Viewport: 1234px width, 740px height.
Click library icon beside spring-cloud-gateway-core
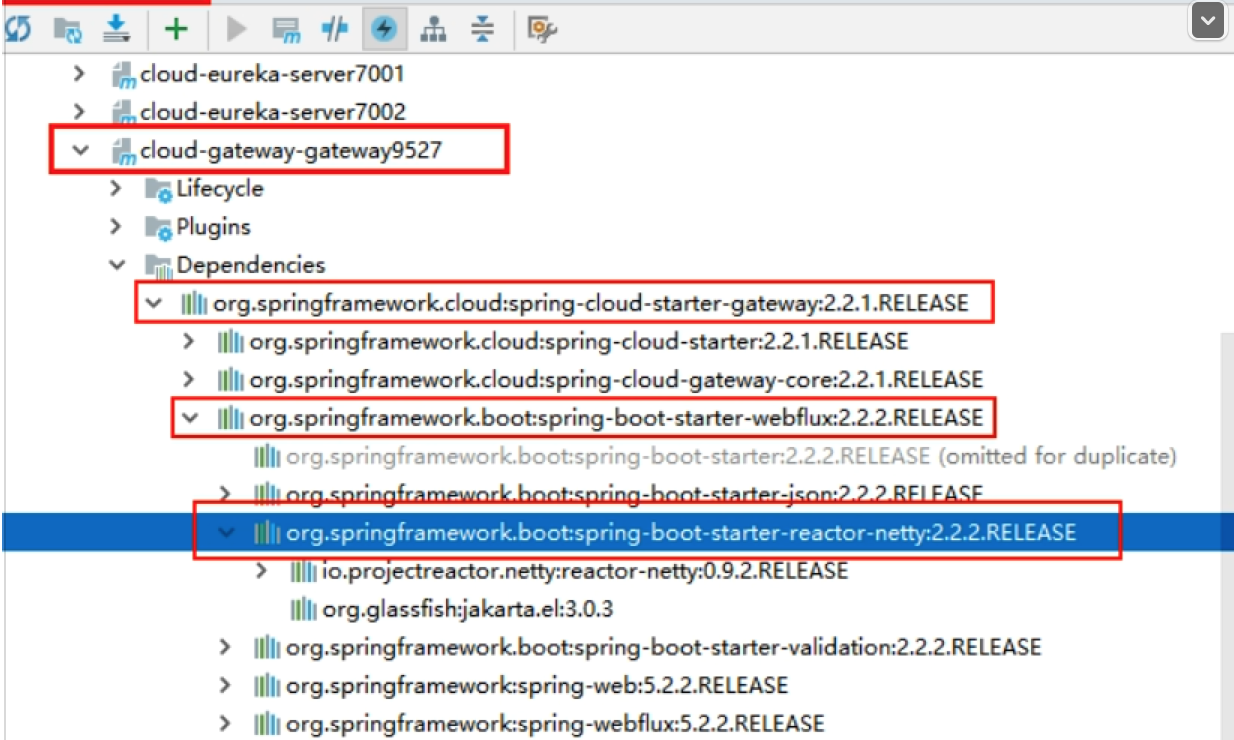coord(231,380)
